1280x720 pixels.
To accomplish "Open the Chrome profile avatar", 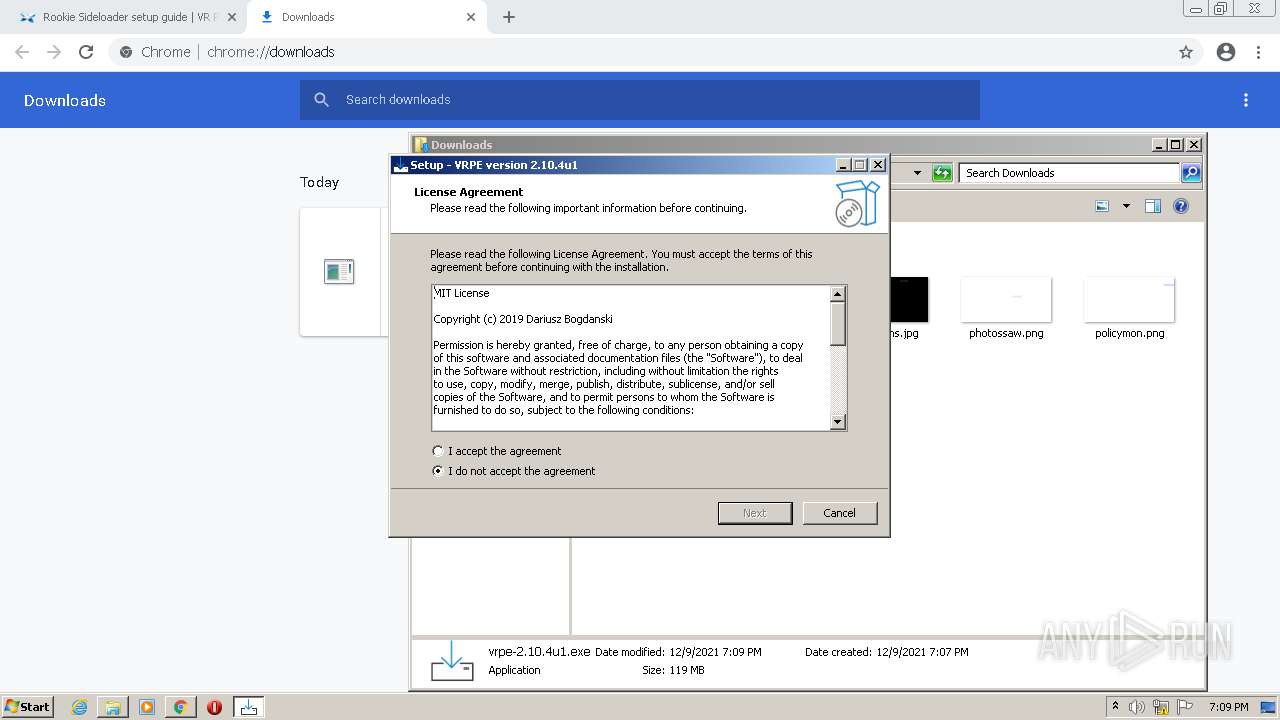I will 1226,52.
